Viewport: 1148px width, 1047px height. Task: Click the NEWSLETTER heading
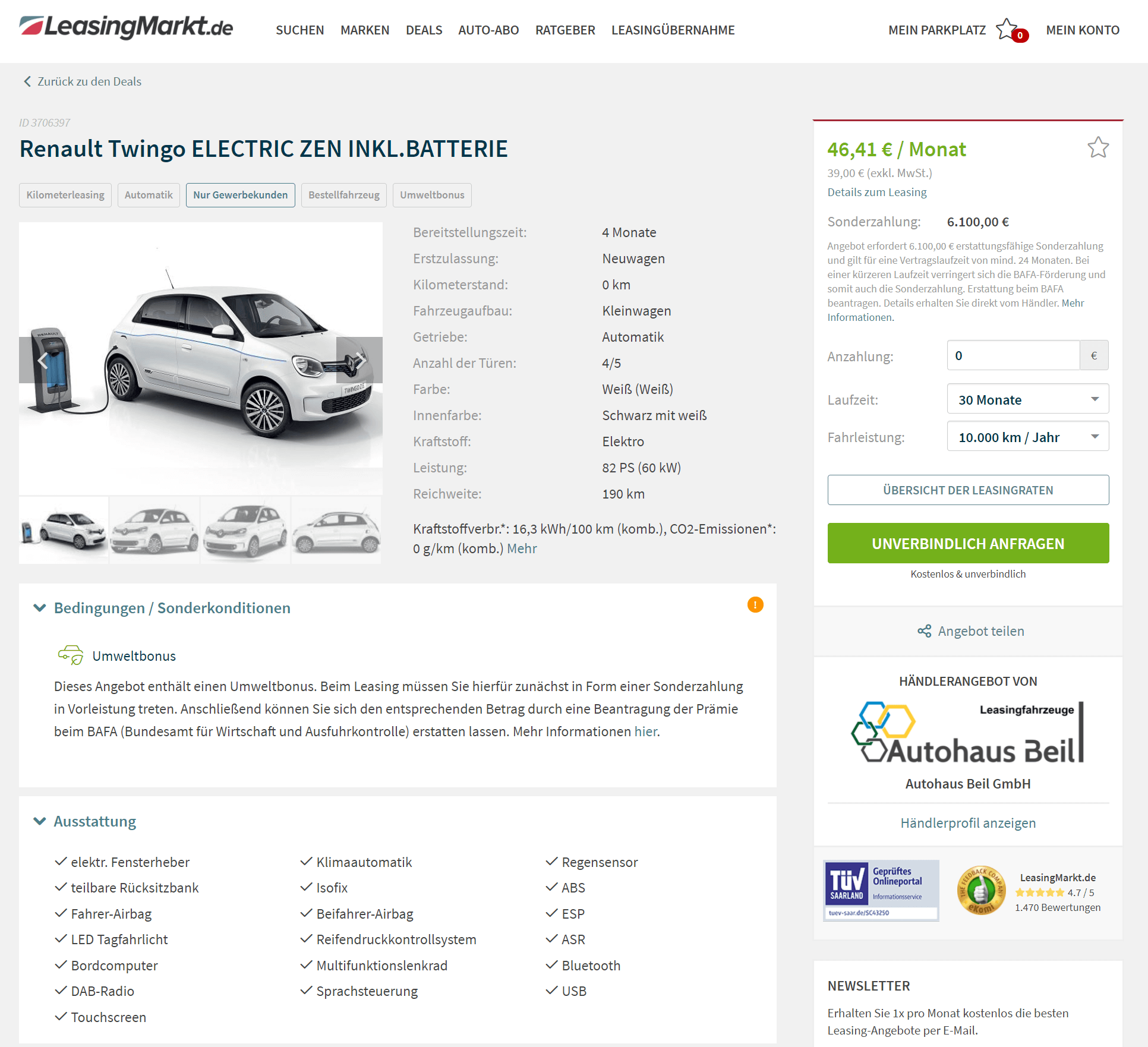(868, 986)
